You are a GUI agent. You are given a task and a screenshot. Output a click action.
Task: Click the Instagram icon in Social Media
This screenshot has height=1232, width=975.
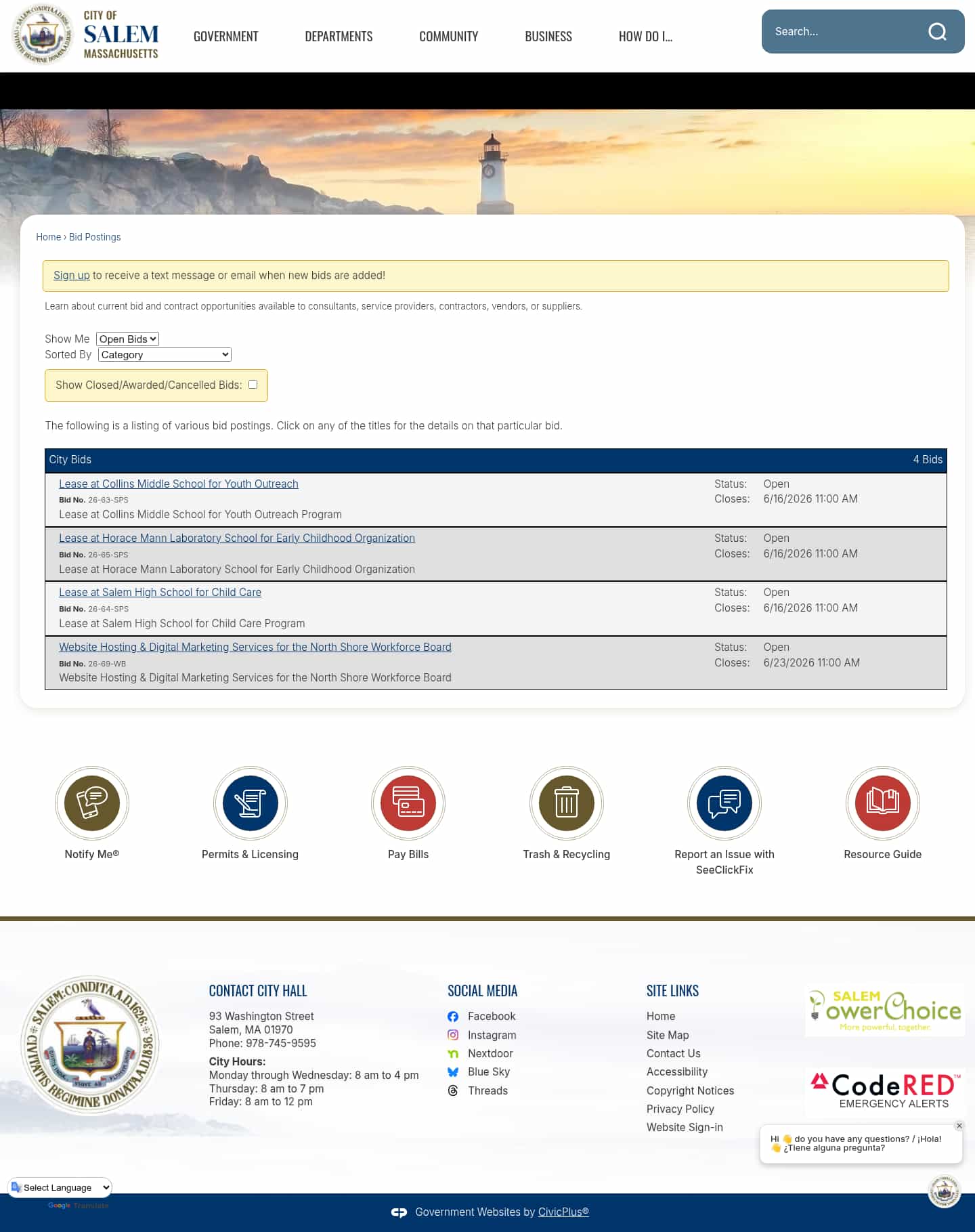point(453,1035)
